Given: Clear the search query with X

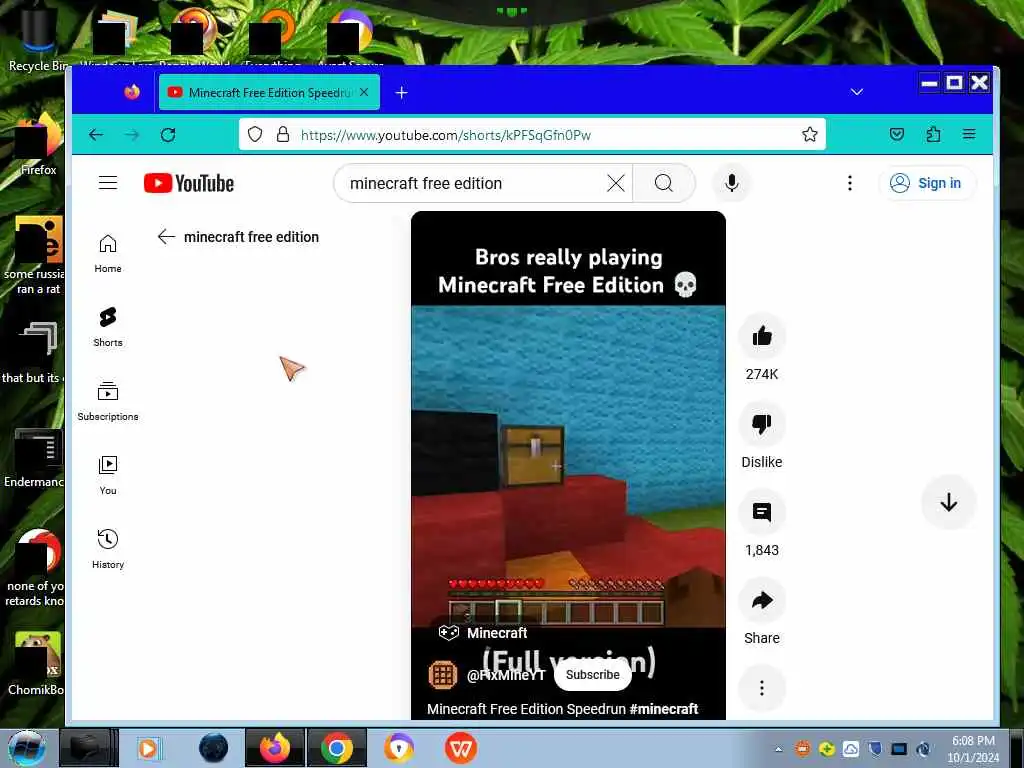Looking at the screenshot, I should [x=616, y=184].
